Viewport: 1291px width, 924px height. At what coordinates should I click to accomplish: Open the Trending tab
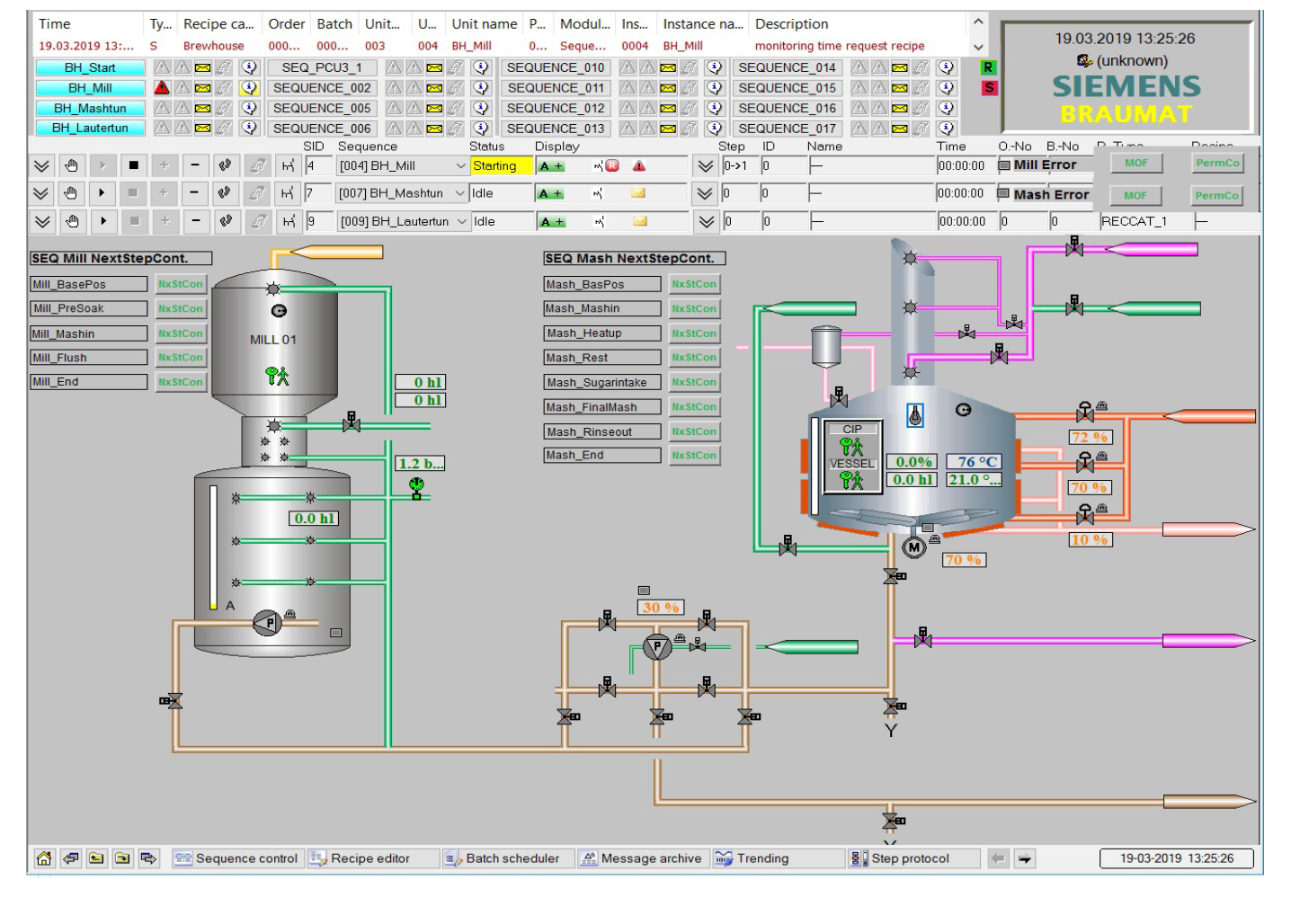coord(778,858)
